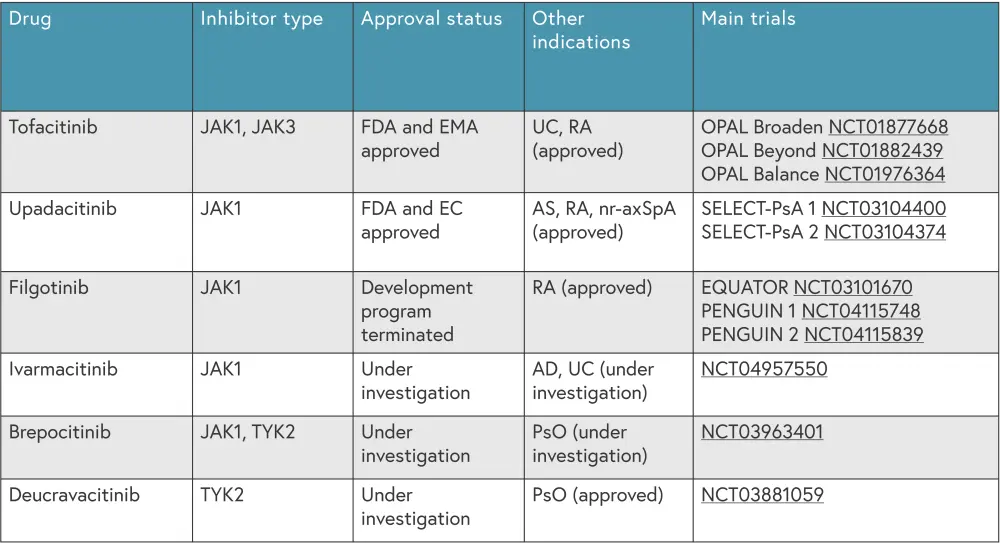The height and width of the screenshot is (543, 1000).
Task: Open the OPAL Balance NCT01976364 link
Action: [x=885, y=174]
